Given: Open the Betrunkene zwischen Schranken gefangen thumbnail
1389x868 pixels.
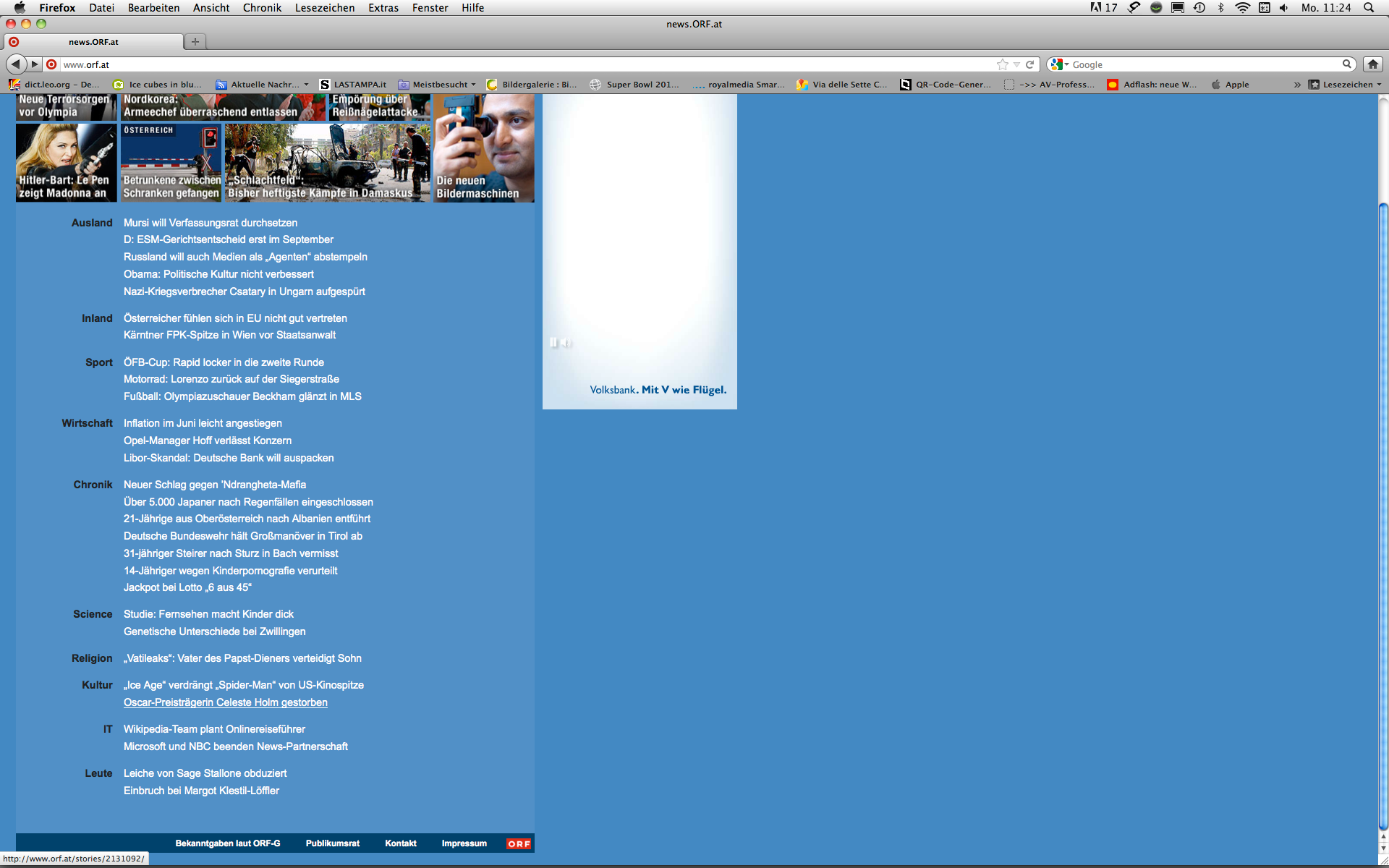Looking at the screenshot, I should coord(171,163).
